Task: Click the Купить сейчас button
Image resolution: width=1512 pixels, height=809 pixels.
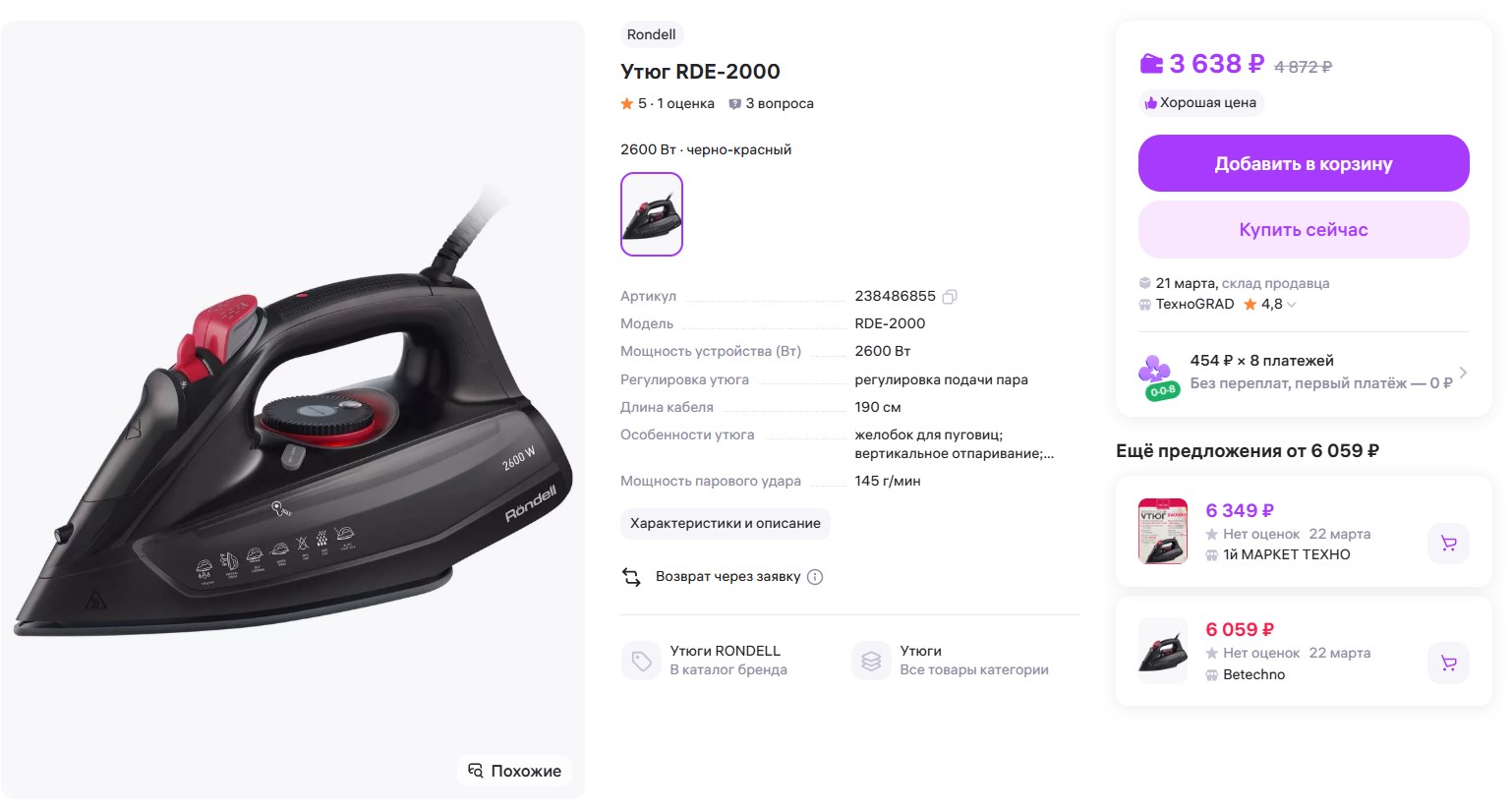Action: [1303, 230]
